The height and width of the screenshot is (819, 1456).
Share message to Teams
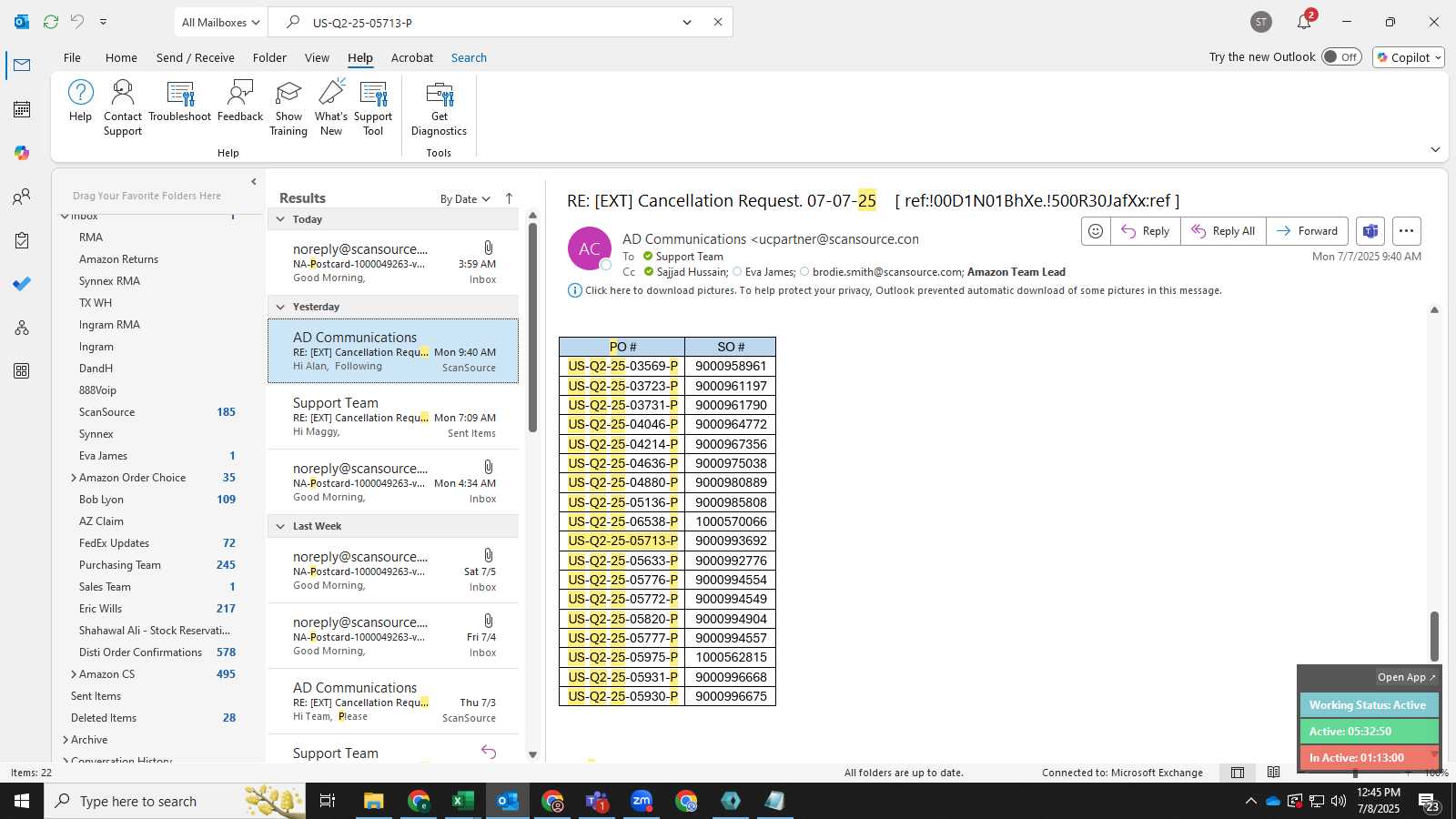coord(1370,231)
